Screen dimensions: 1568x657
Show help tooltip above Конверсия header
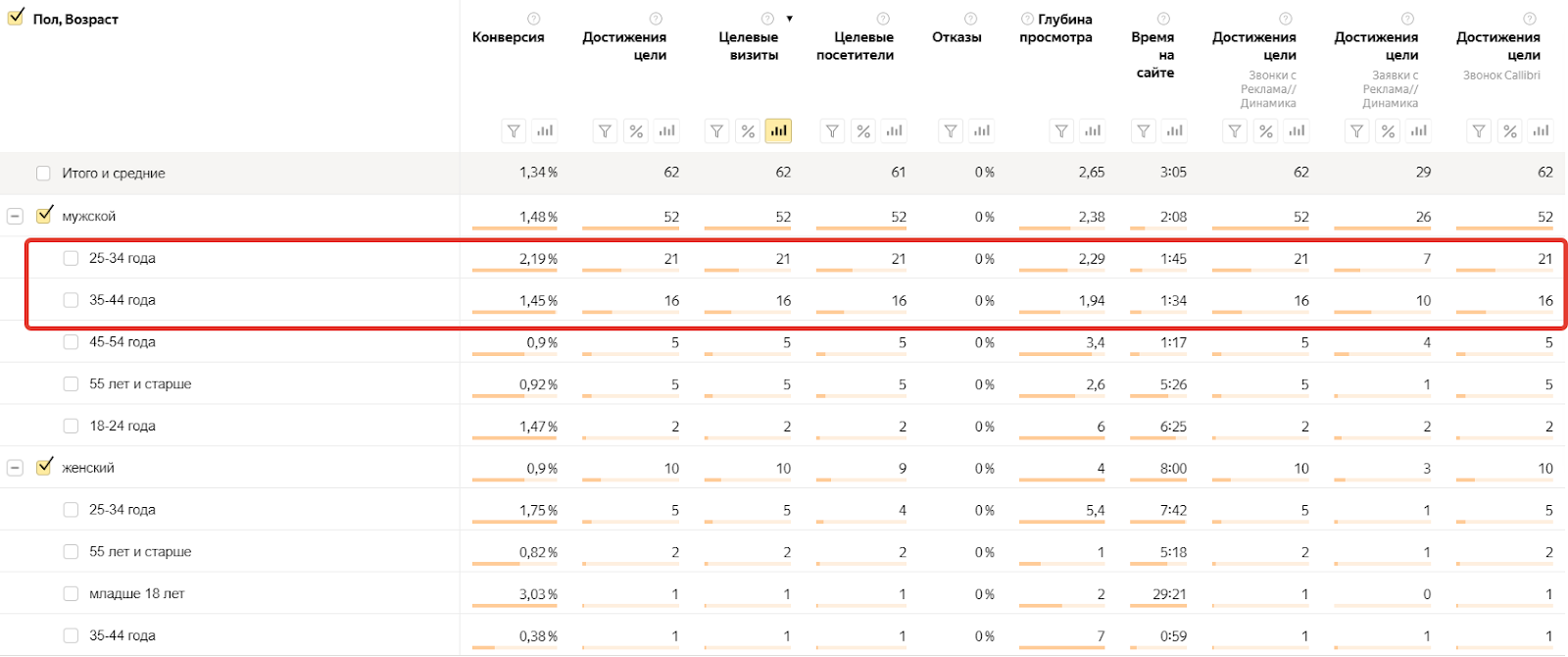click(533, 19)
